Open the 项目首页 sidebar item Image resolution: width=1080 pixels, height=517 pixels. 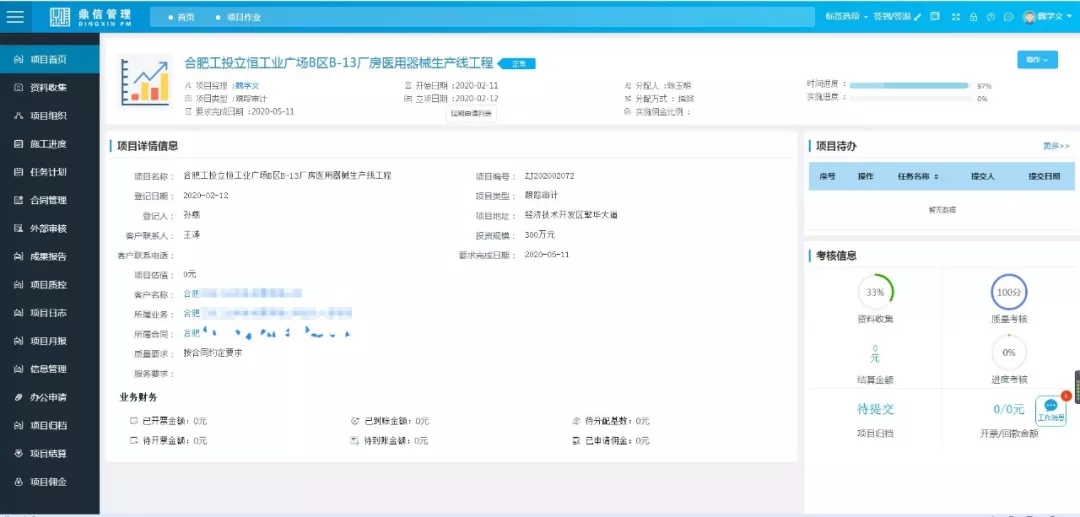(50, 59)
